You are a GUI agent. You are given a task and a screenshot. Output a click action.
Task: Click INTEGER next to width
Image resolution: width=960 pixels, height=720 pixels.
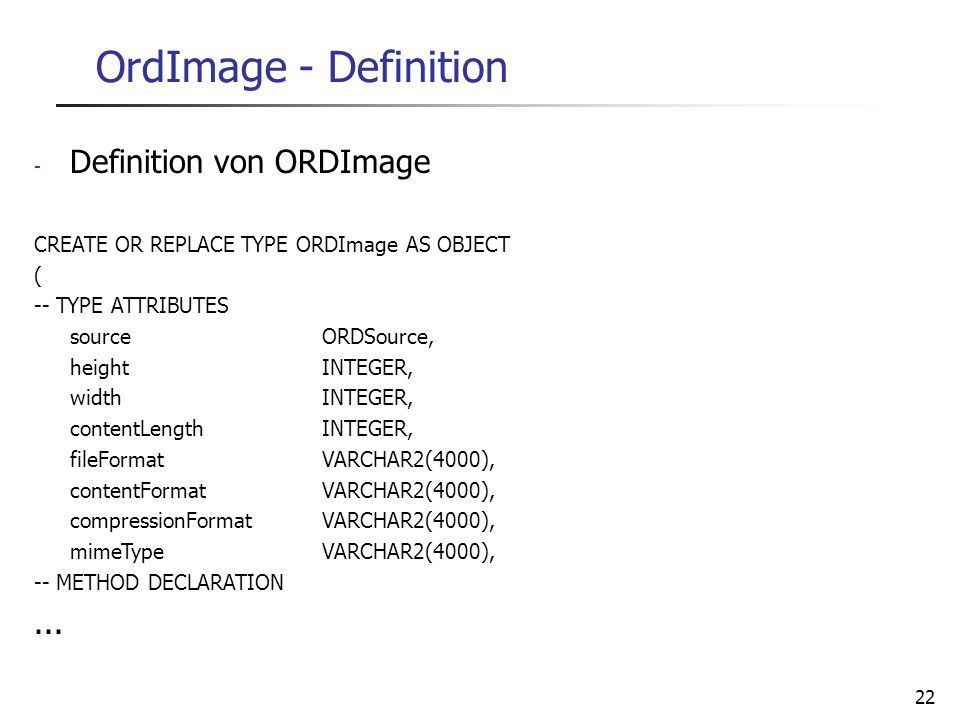[367, 398]
